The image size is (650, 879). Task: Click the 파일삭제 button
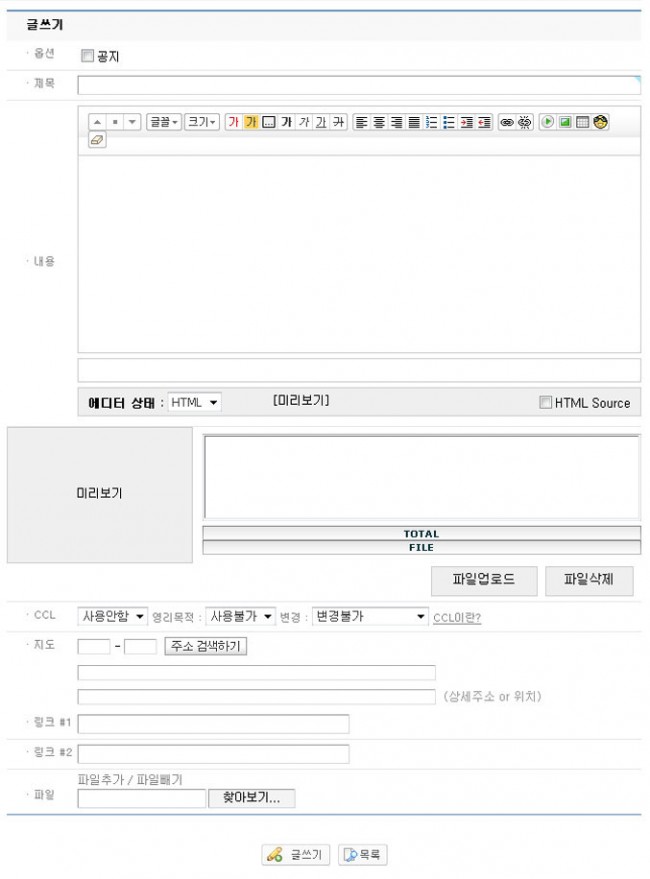(589, 580)
